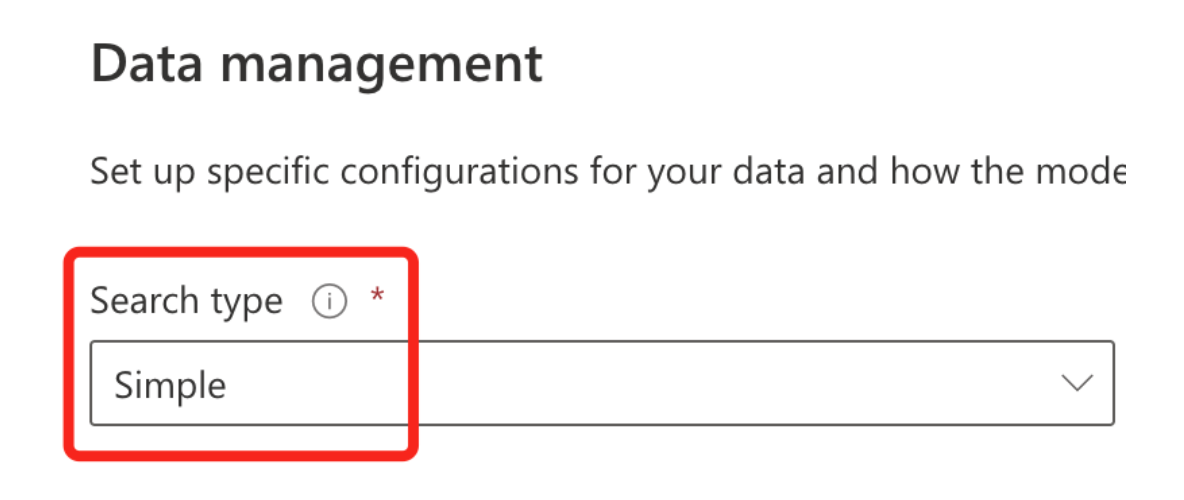Open the Search type dropdown chevron

tap(1076, 384)
